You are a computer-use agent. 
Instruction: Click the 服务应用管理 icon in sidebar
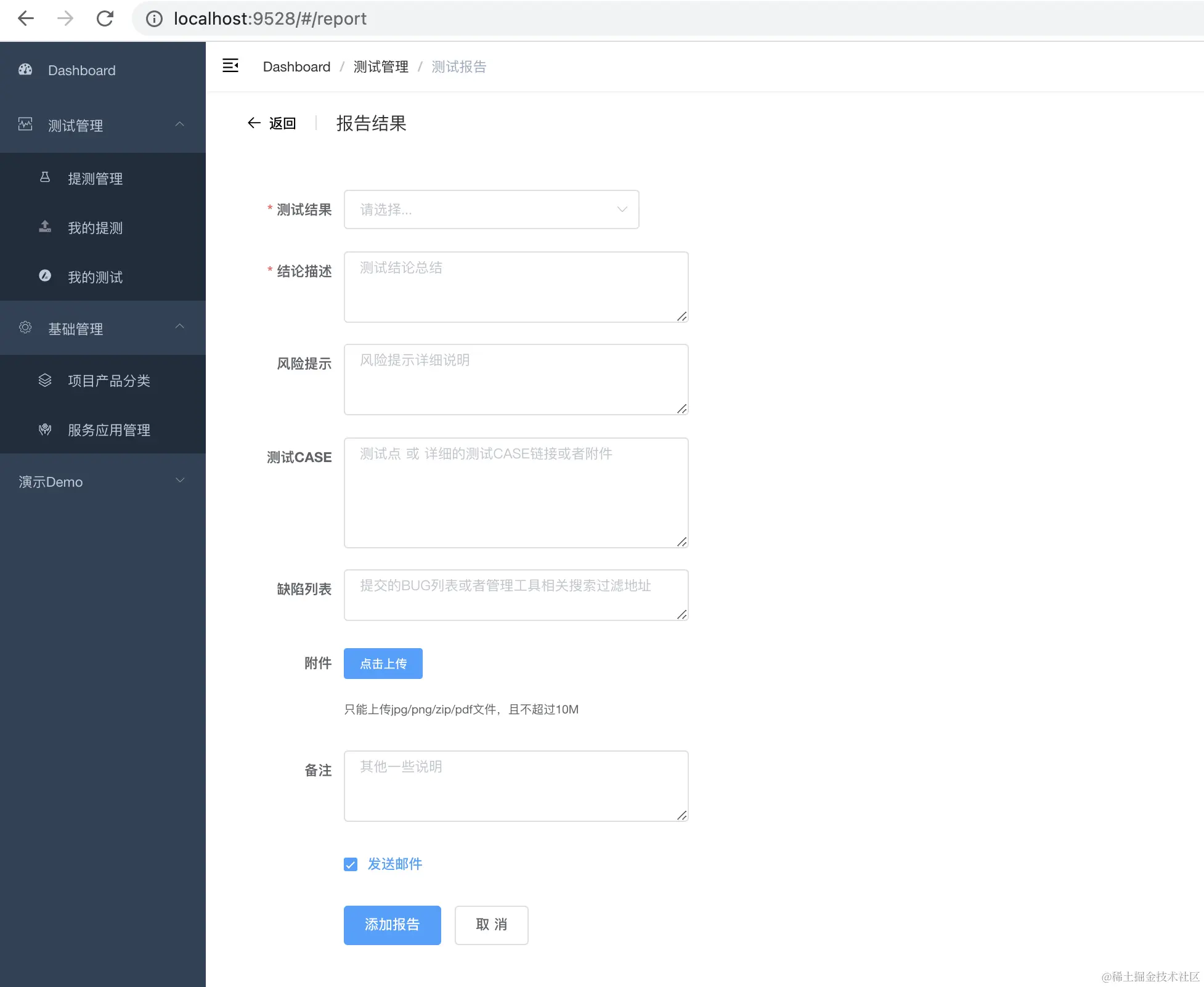(45, 429)
